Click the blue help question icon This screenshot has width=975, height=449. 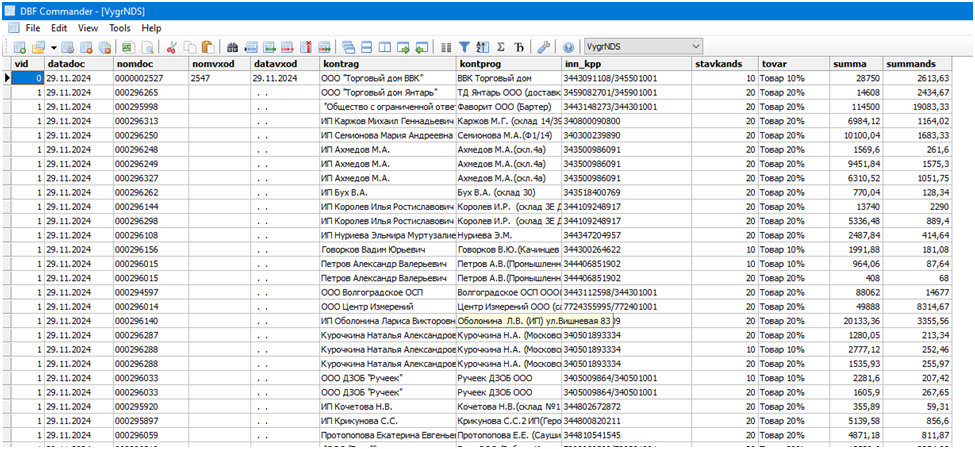tap(568, 47)
